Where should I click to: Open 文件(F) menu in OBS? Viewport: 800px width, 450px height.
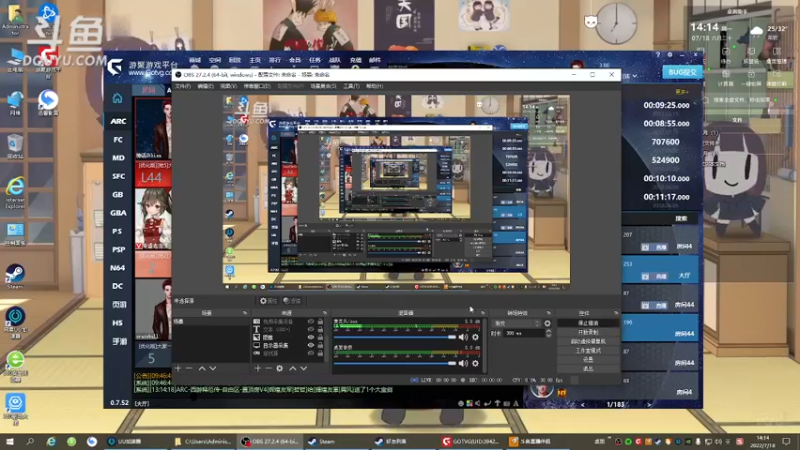[x=183, y=86]
